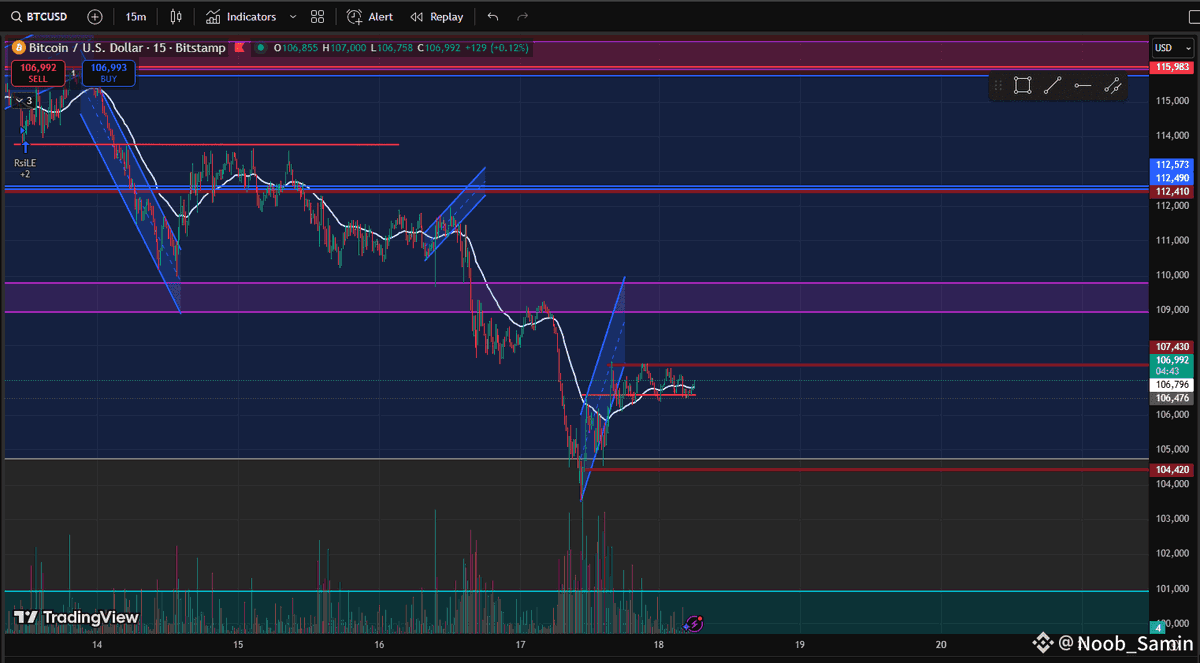Expand the collapsed indicators legend showing 3
Screen dimensions: 1200x663
coord(22,100)
